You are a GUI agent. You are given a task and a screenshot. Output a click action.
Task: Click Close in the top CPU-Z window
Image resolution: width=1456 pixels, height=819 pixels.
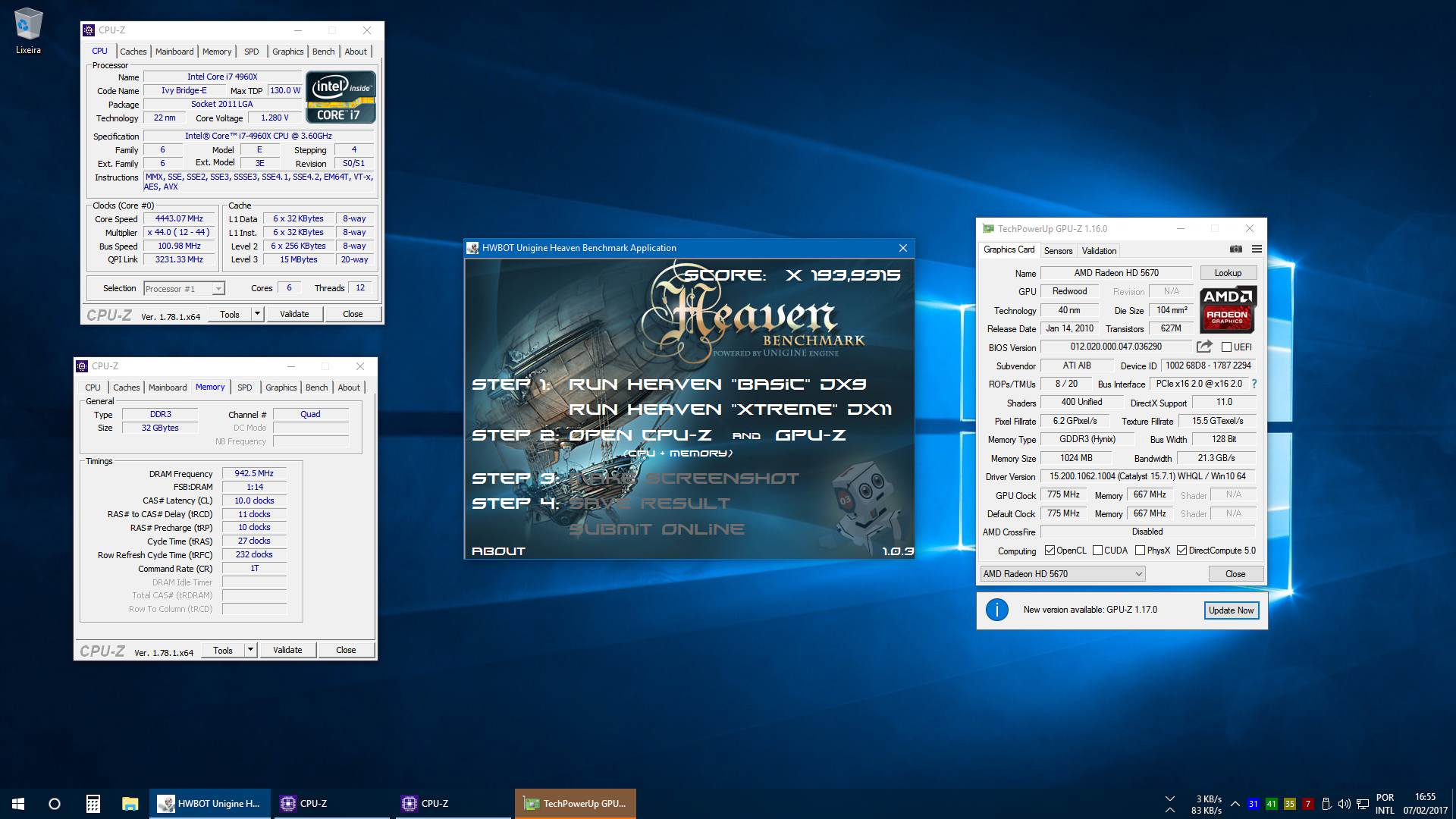pyautogui.click(x=353, y=314)
